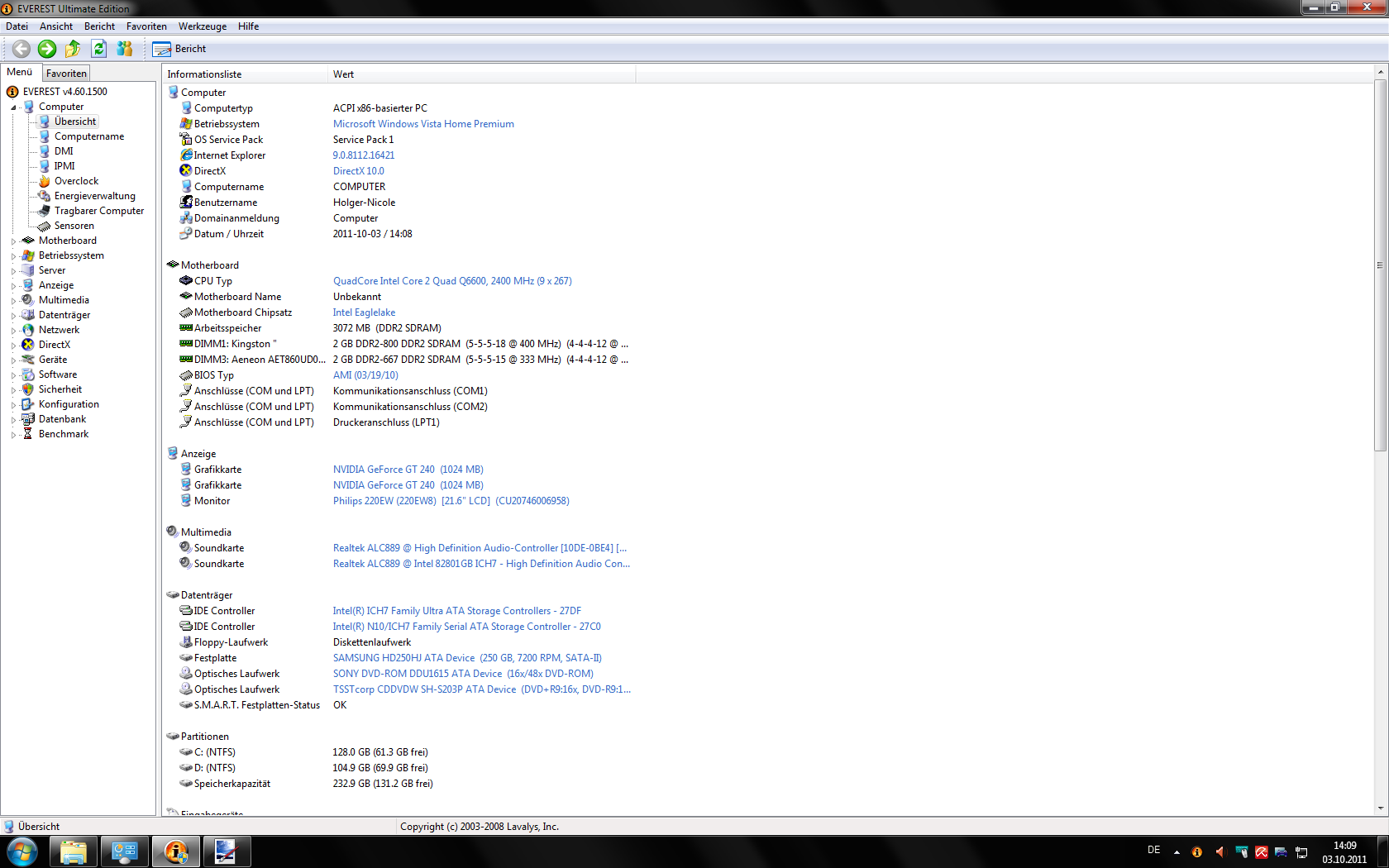Select Übersicht in the tree

(x=74, y=122)
